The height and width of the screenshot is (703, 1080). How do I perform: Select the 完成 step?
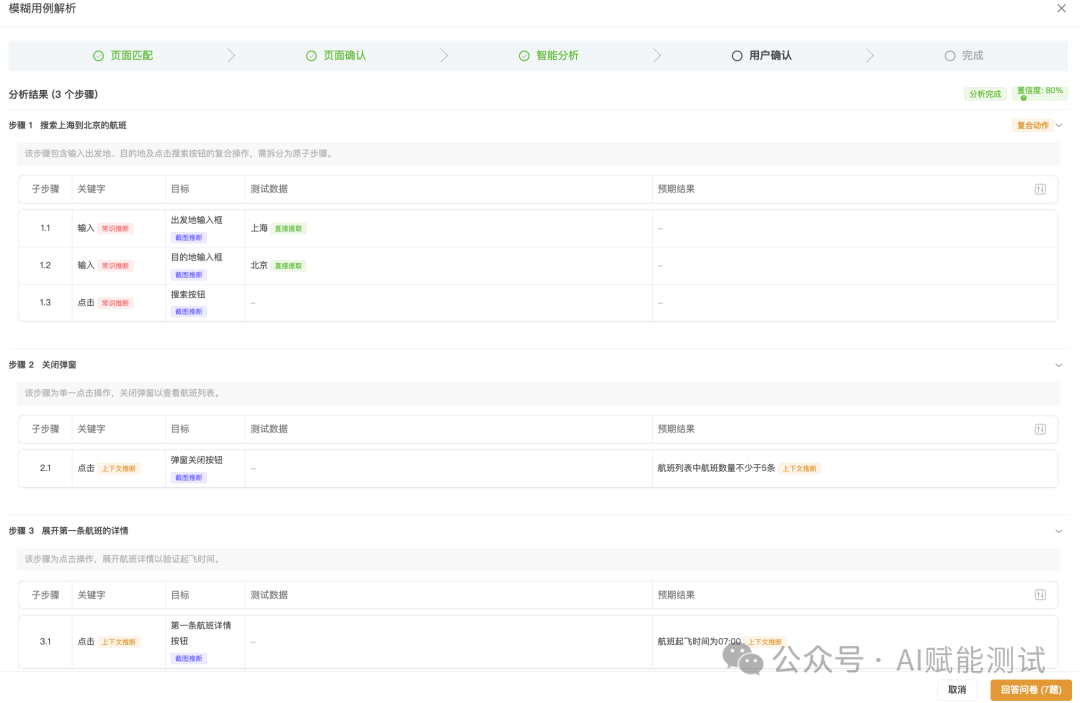point(964,56)
